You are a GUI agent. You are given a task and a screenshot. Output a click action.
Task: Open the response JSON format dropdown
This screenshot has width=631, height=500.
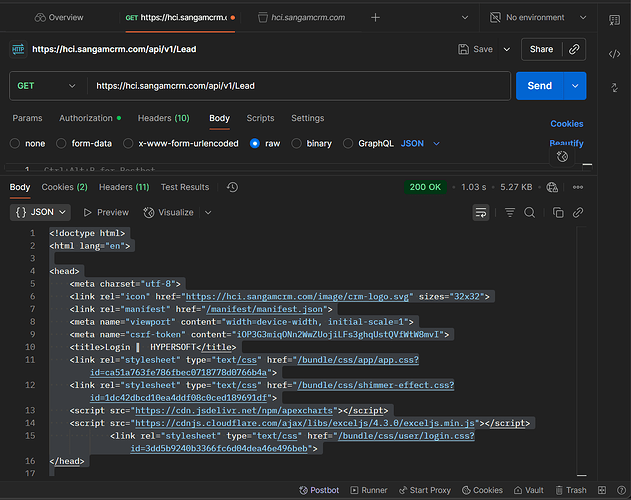coord(41,212)
